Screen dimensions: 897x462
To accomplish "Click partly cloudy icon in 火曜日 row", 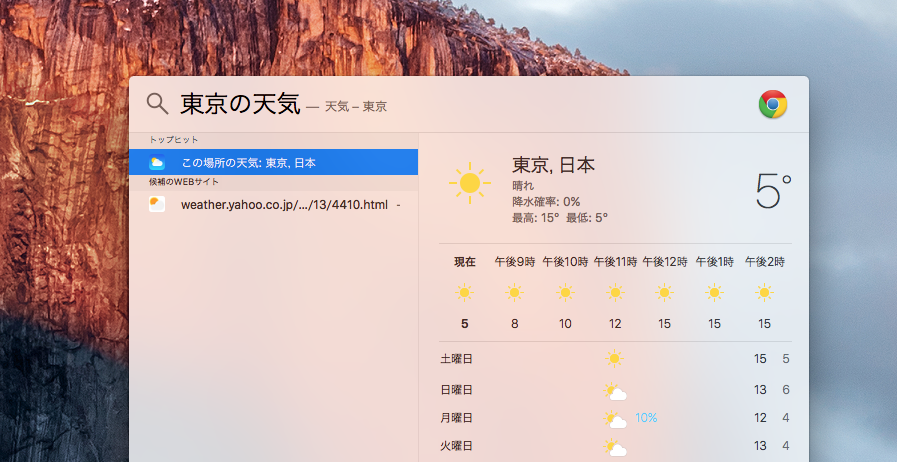I will coord(616,447).
